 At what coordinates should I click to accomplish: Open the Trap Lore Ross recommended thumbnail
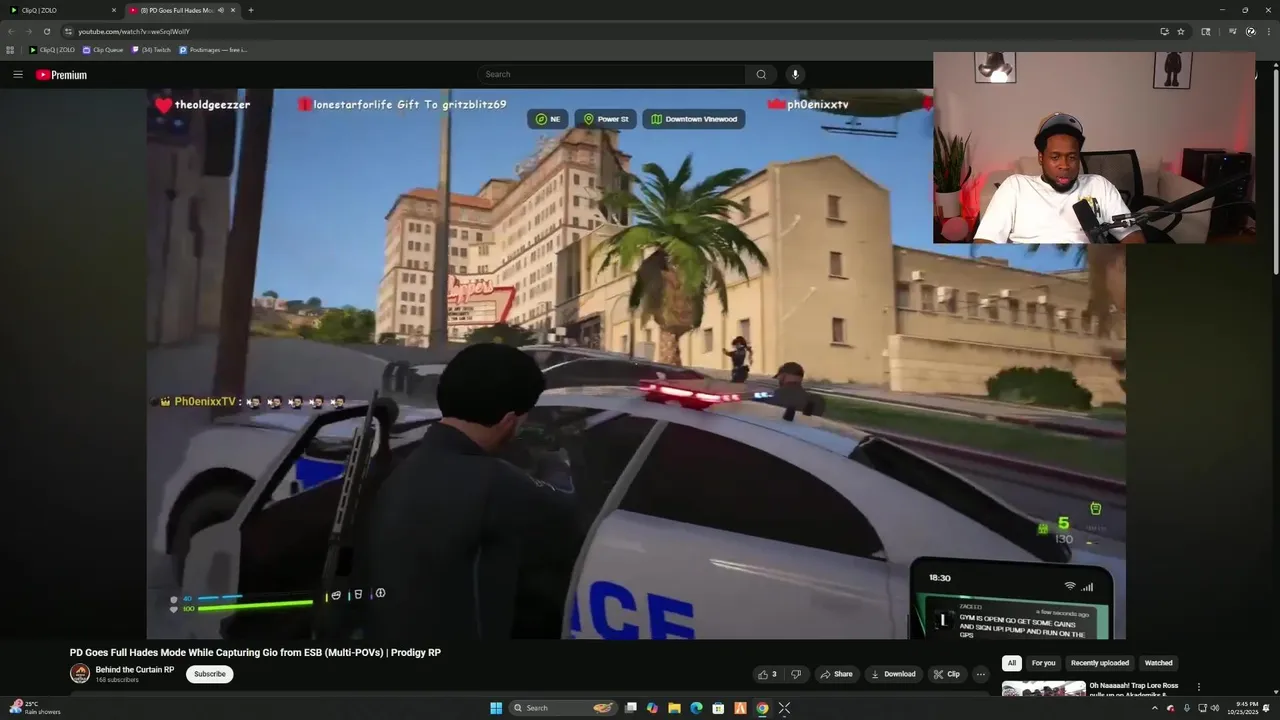coord(1043,689)
